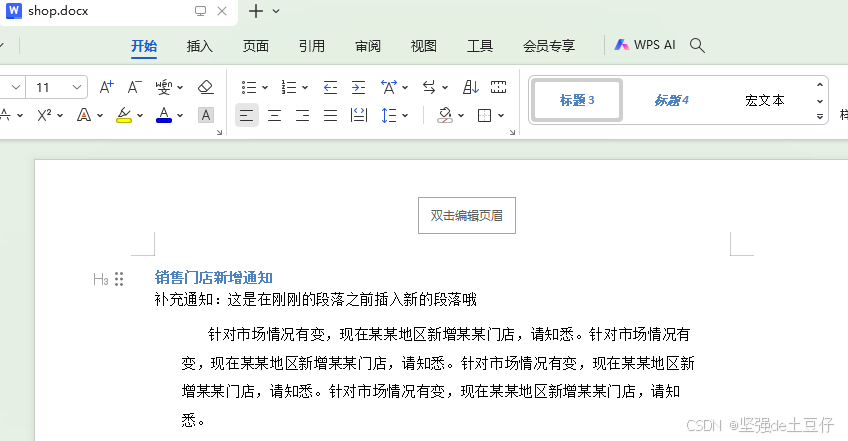
Task: Align paragraph to the right
Action: point(302,115)
